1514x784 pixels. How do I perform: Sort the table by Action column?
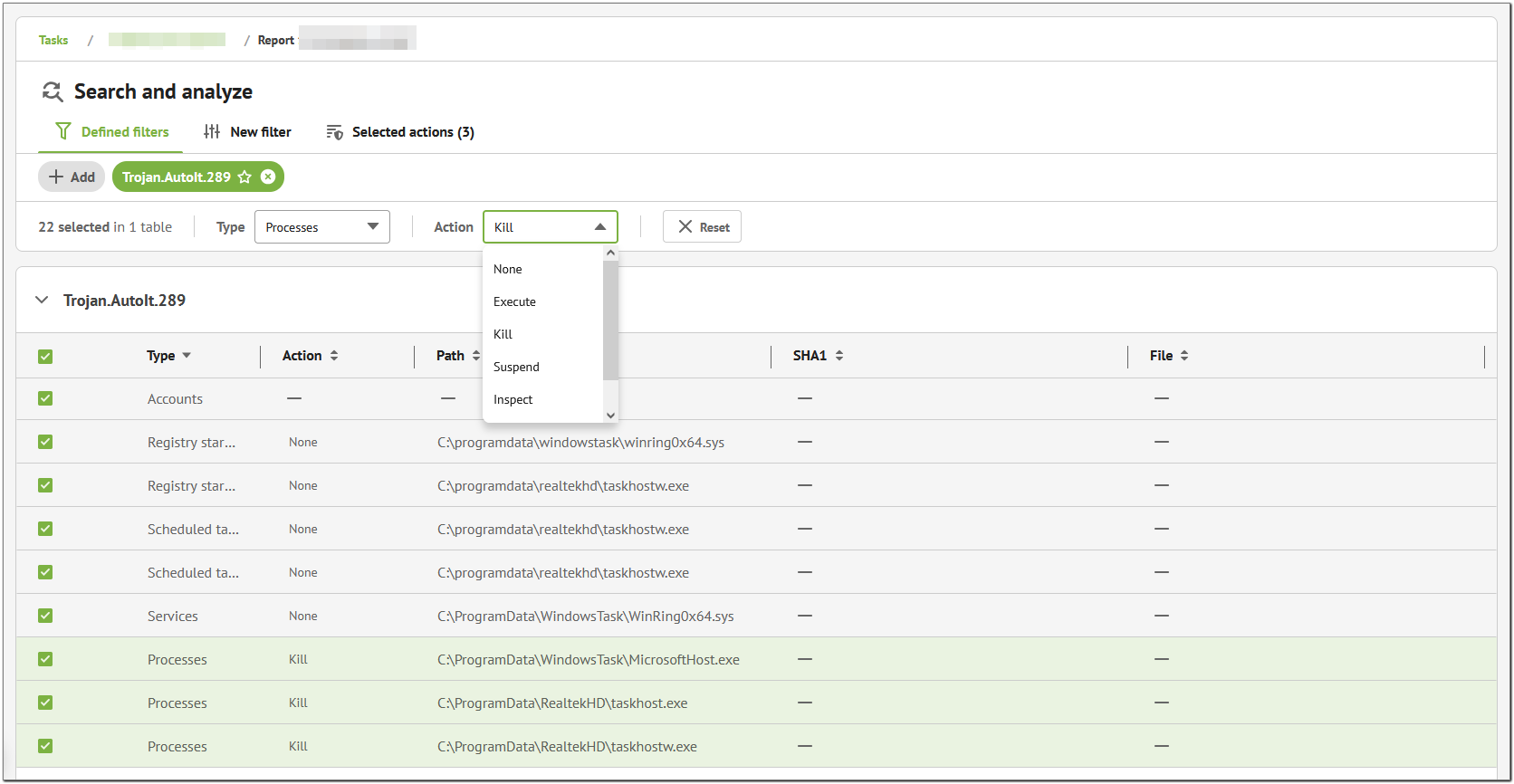click(334, 356)
